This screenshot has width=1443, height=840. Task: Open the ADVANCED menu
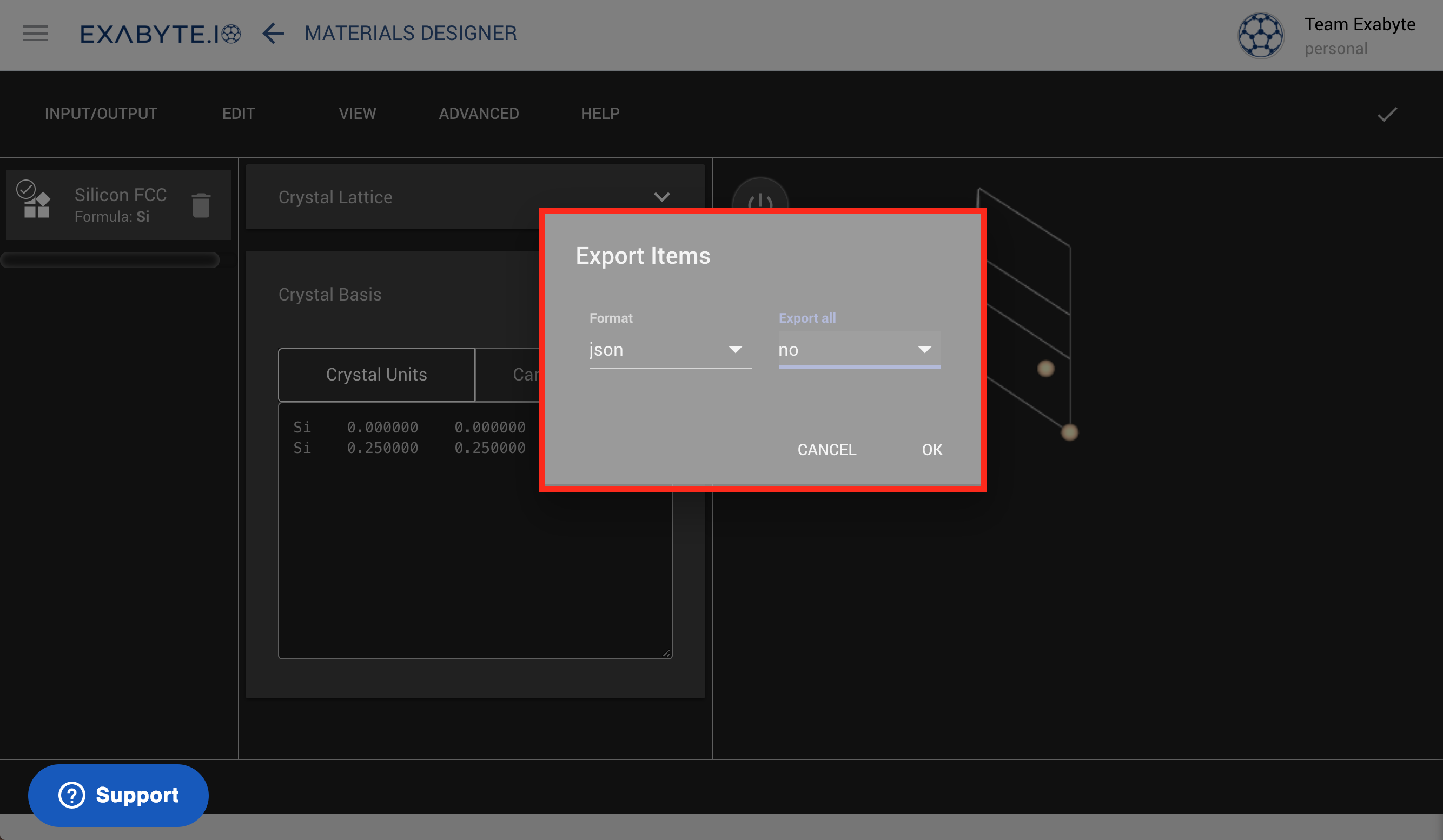(479, 114)
